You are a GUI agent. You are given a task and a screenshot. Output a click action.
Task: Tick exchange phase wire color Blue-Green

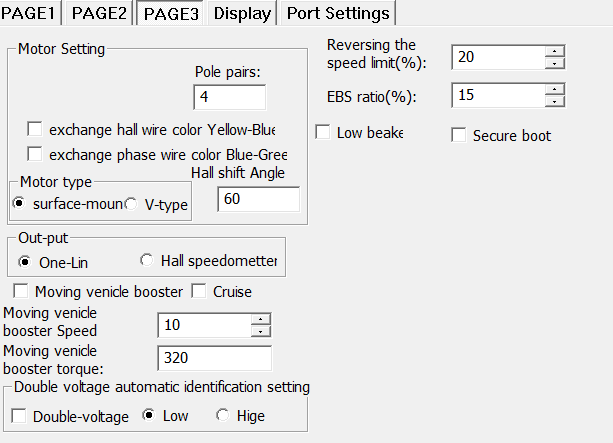pos(36,154)
